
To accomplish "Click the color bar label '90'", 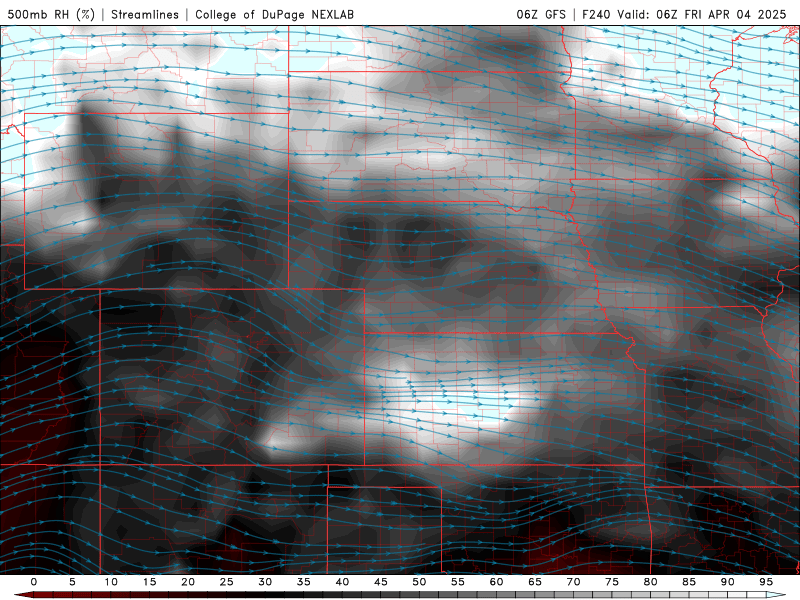I will click(x=728, y=582).
